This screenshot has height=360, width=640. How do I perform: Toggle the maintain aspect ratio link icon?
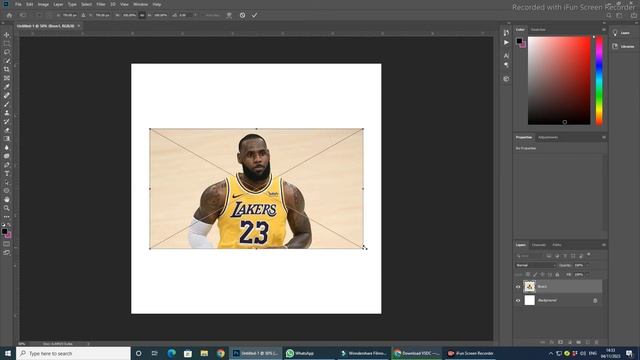[x=142, y=15]
